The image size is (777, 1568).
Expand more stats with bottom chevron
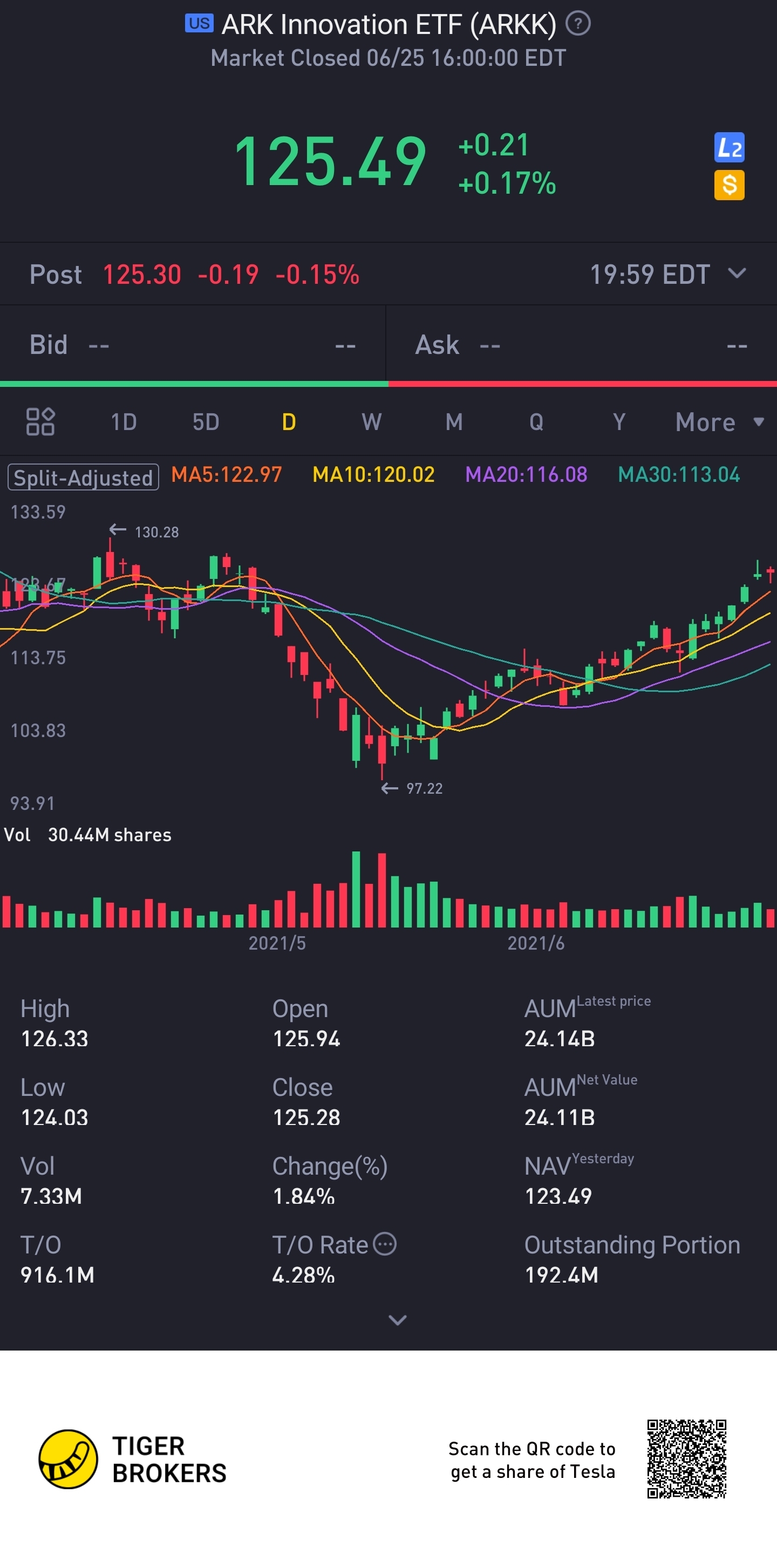[x=397, y=1320]
